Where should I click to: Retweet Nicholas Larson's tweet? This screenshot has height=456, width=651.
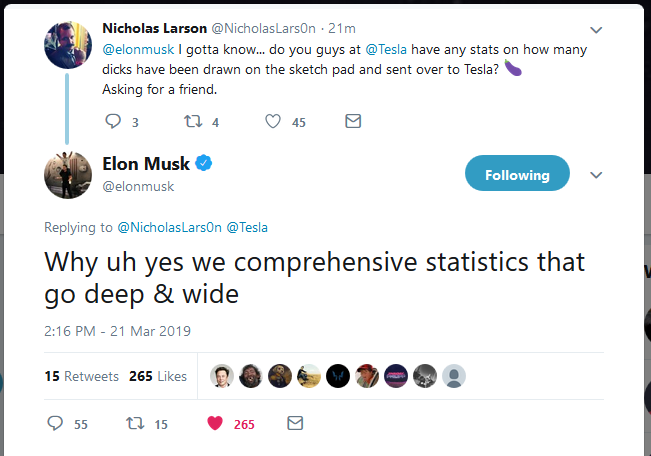point(193,121)
